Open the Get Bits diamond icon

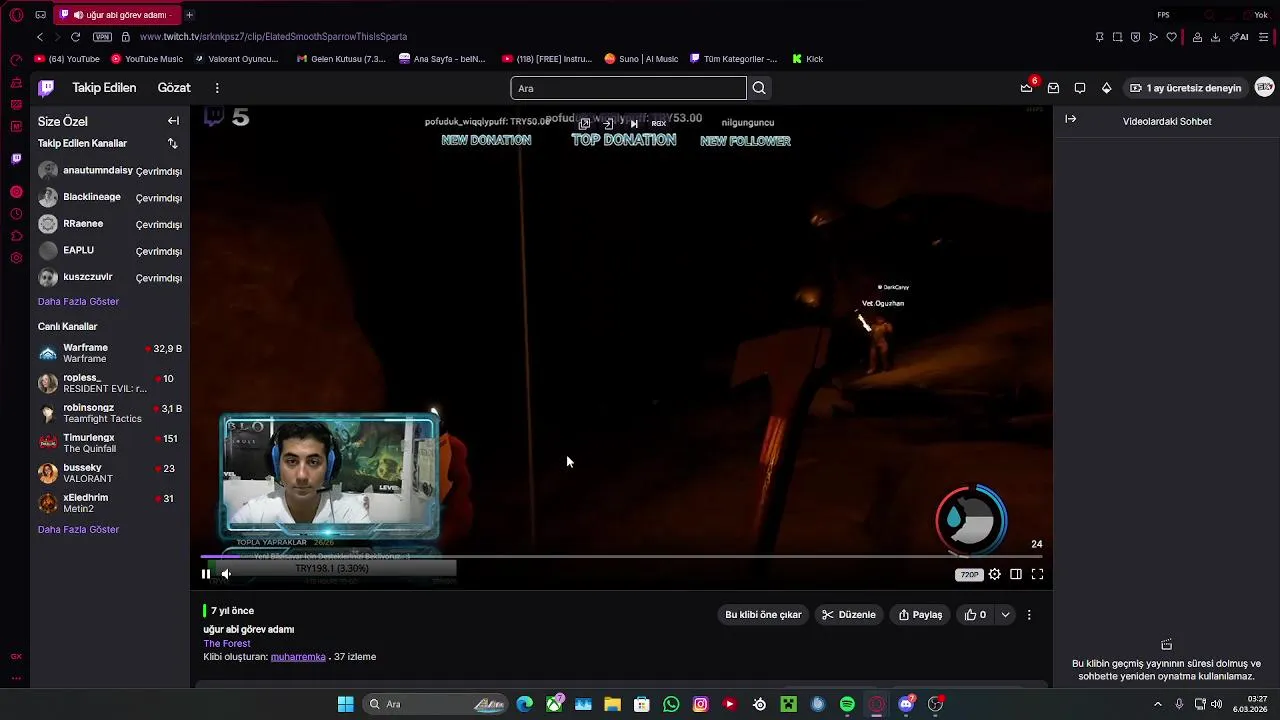coord(1107,88)
